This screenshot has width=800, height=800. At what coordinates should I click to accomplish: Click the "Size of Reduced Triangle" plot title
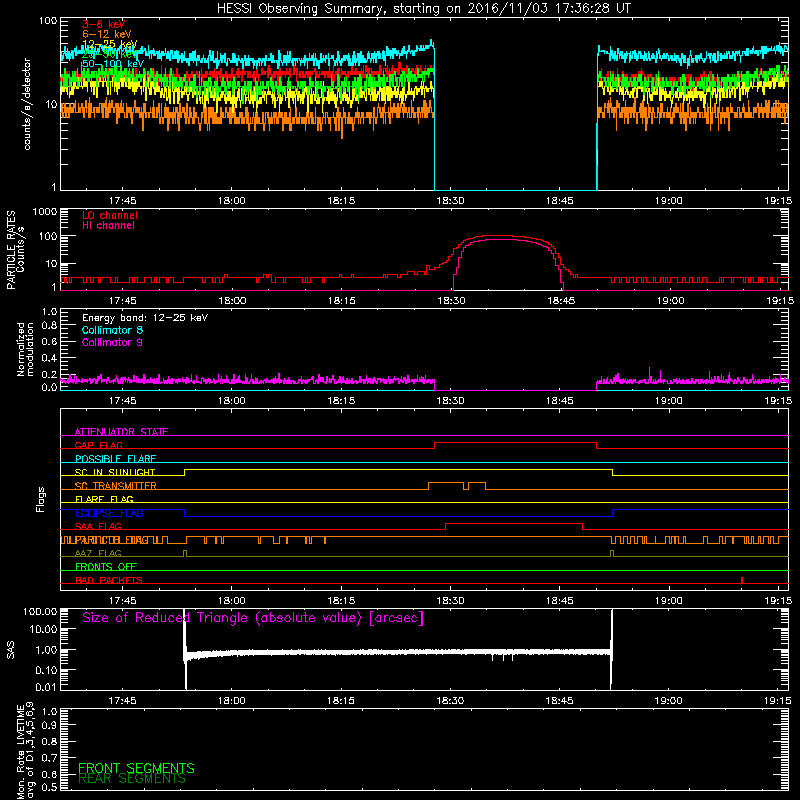(x=253, y=618)
